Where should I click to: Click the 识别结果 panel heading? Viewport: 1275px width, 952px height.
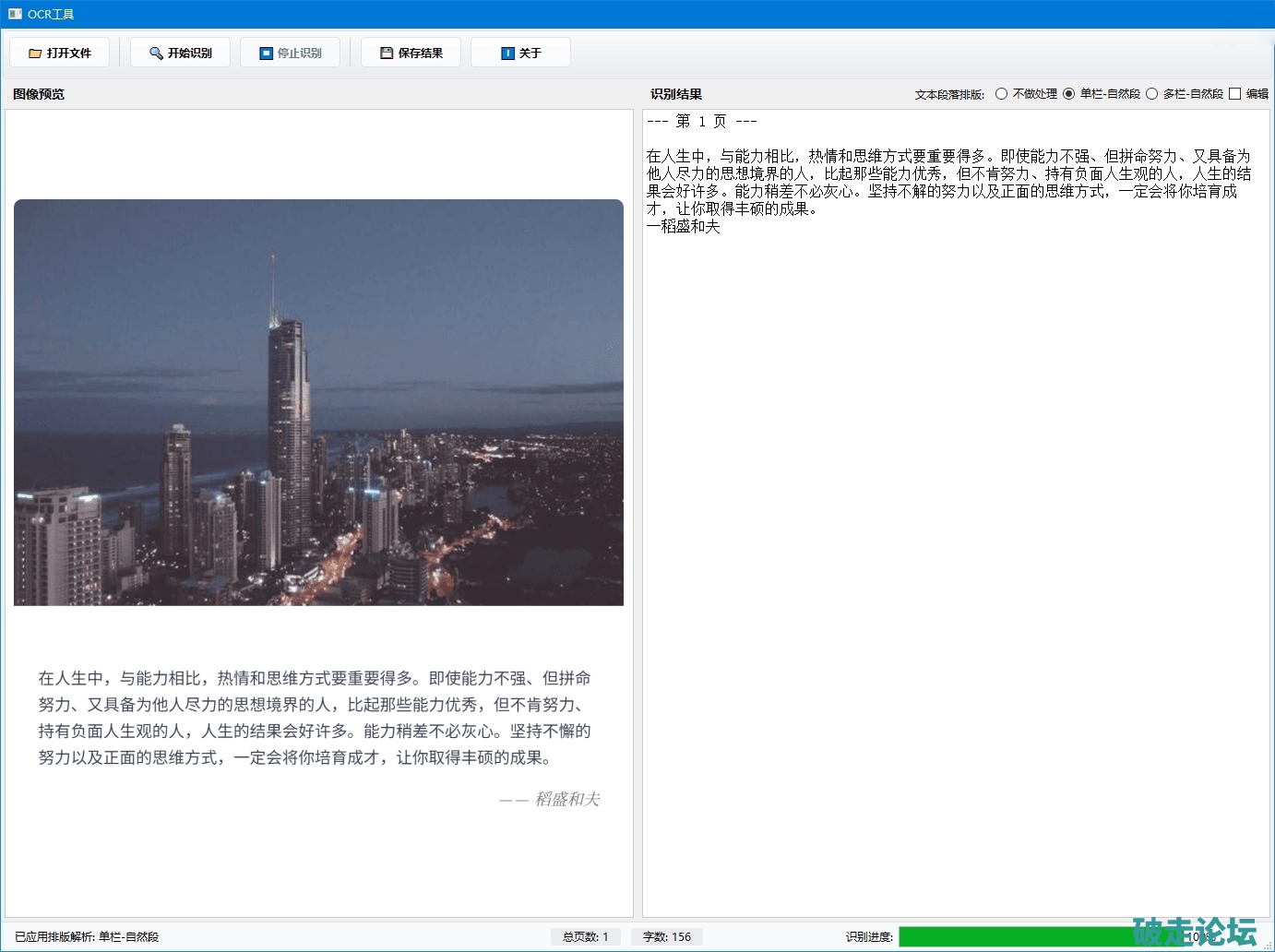point(675,94)
